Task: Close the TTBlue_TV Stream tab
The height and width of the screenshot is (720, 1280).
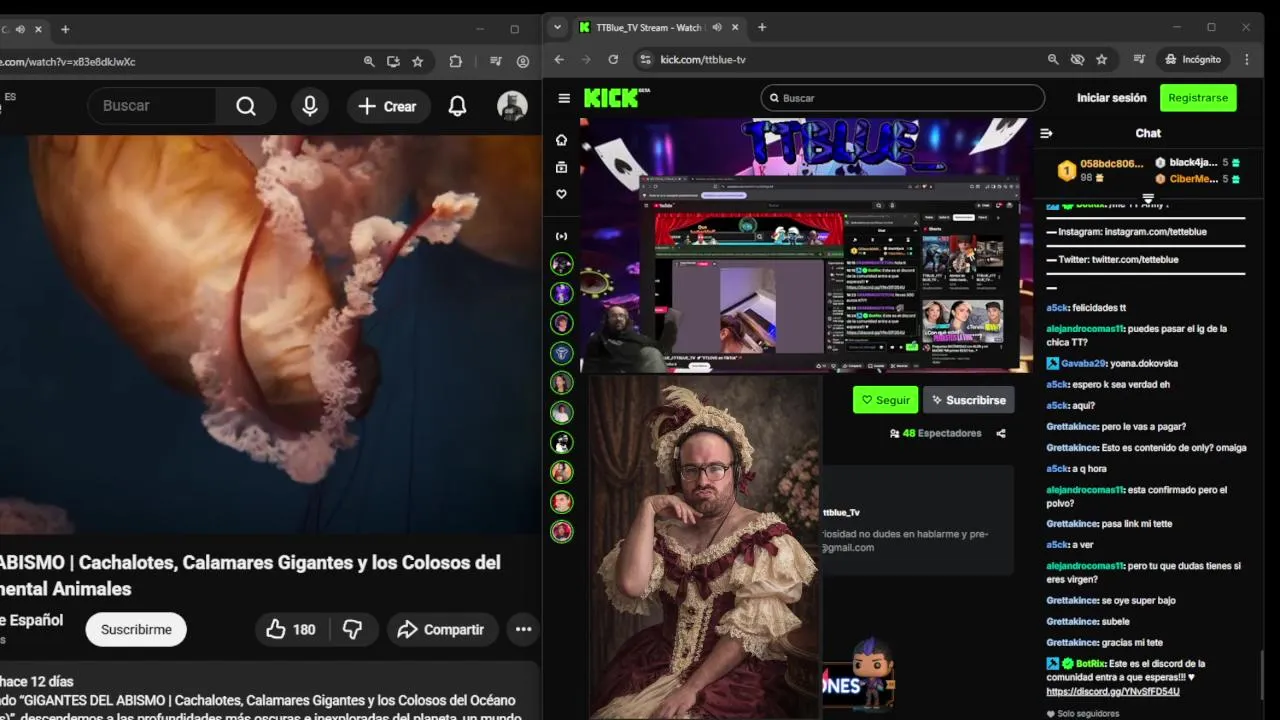Action: [735, 27]
